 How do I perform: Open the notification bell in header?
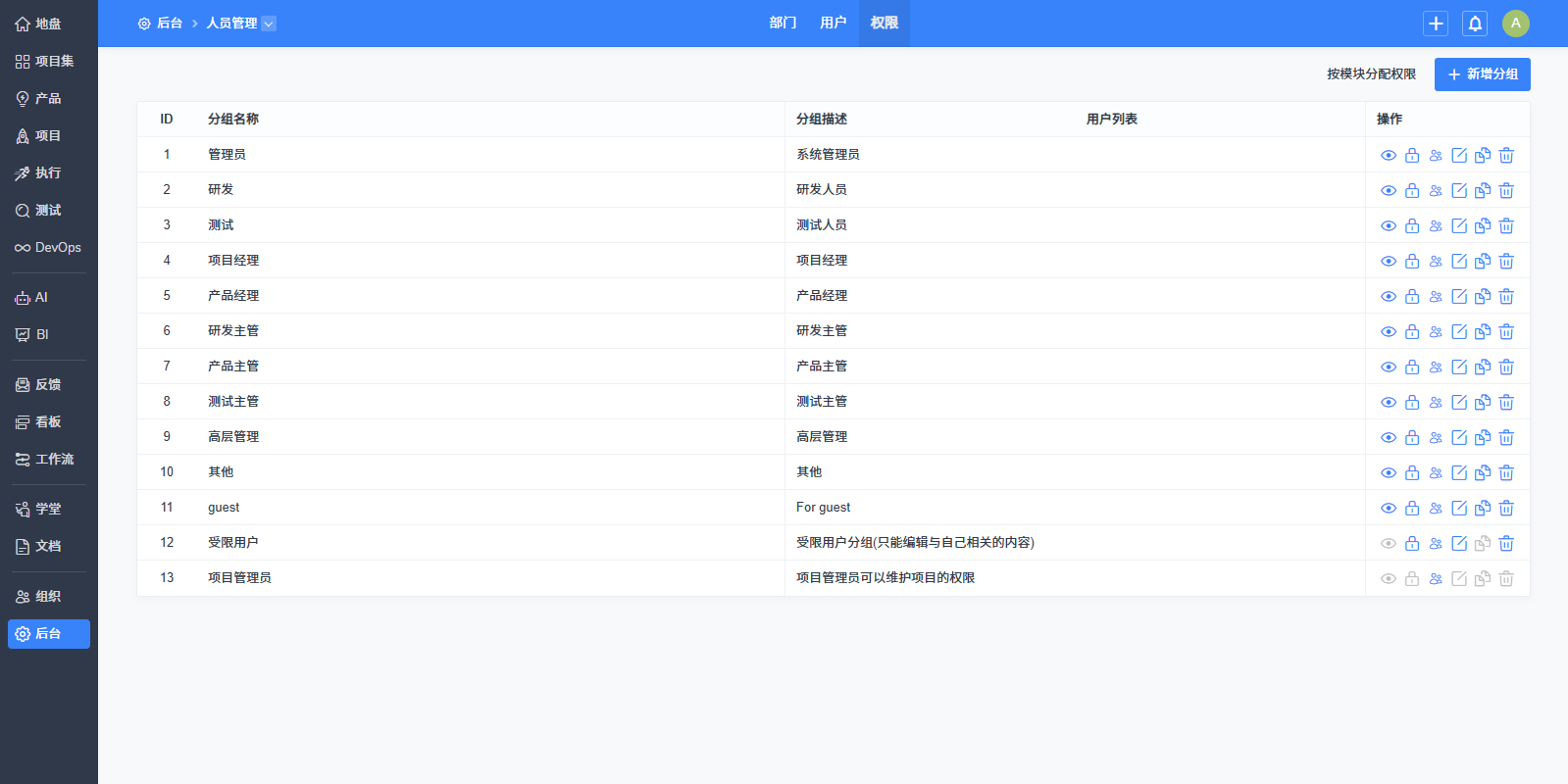tap(1475, 24)
